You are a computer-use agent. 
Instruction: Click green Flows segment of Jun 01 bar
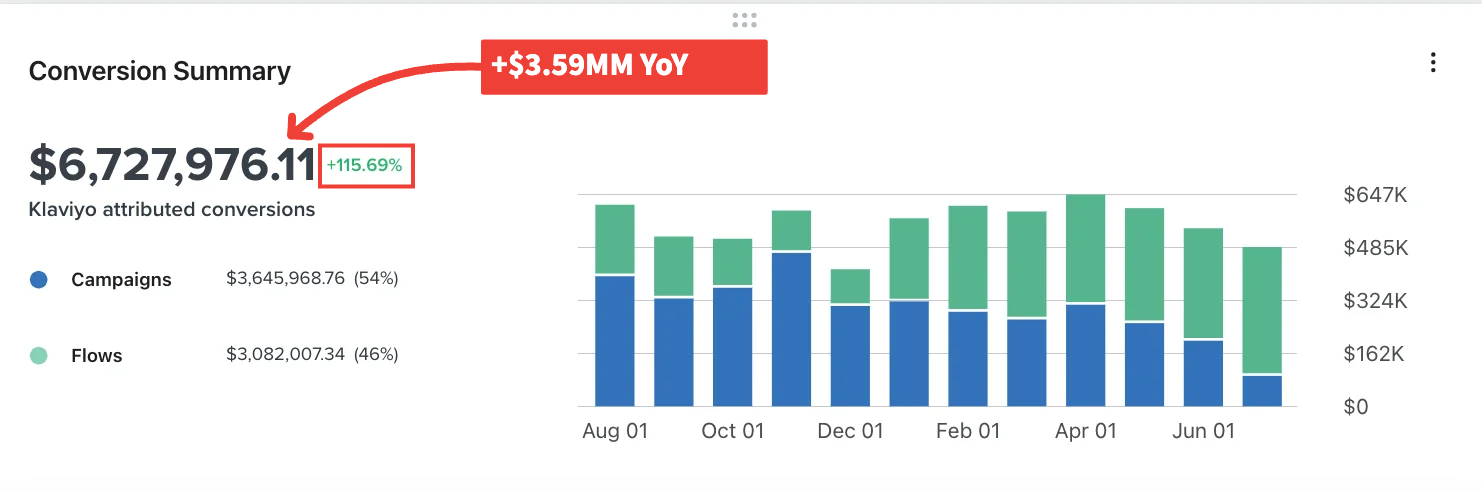coord(1203,284)
